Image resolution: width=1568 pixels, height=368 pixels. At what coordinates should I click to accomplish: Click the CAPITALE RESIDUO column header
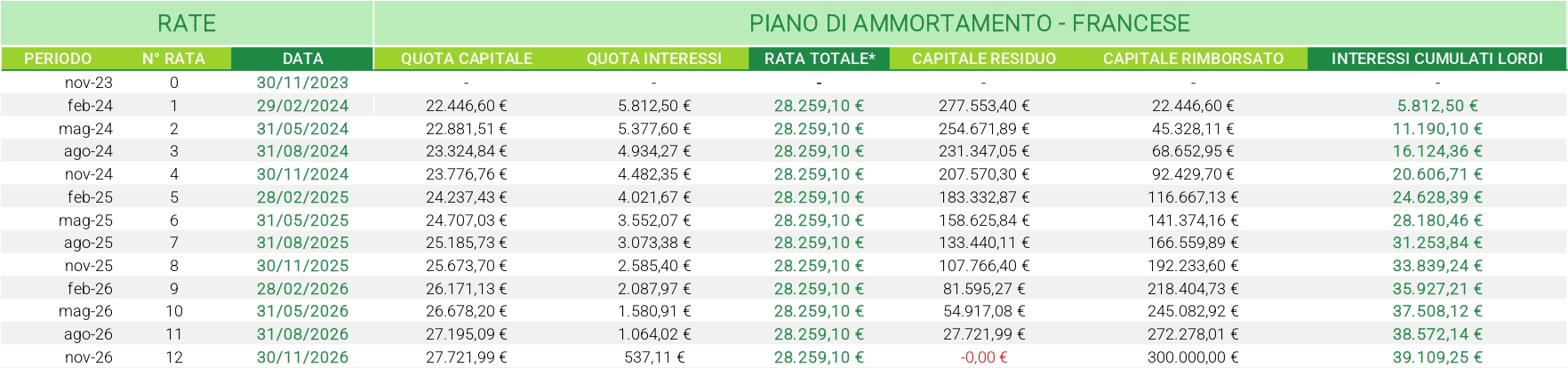pos(984,59)
